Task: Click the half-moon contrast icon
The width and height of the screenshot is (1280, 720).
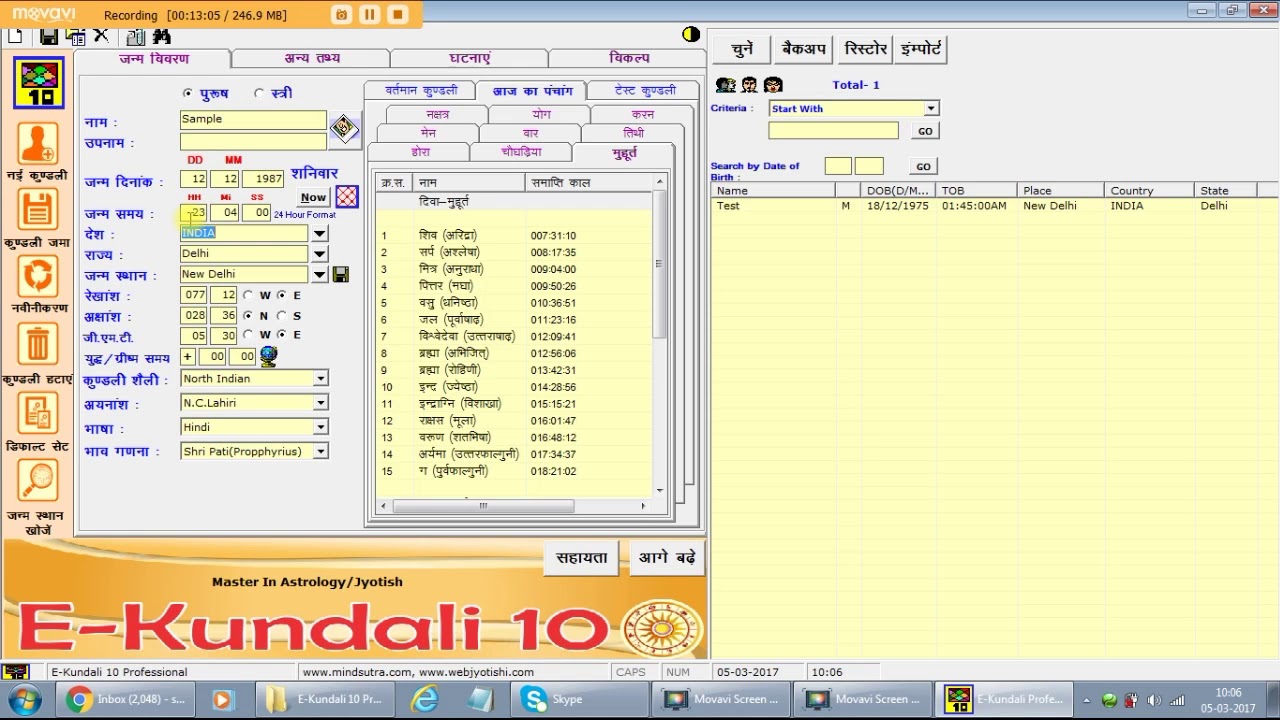Action: click(x=691, y=35)
